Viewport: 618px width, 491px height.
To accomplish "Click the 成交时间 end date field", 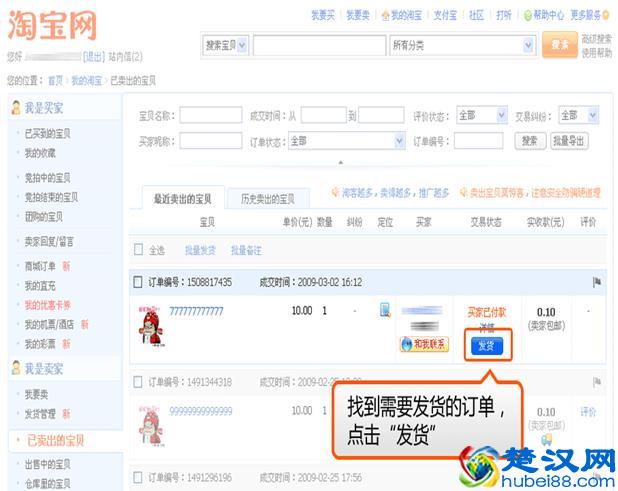I will pyautogui.click(x=381, y=115).
